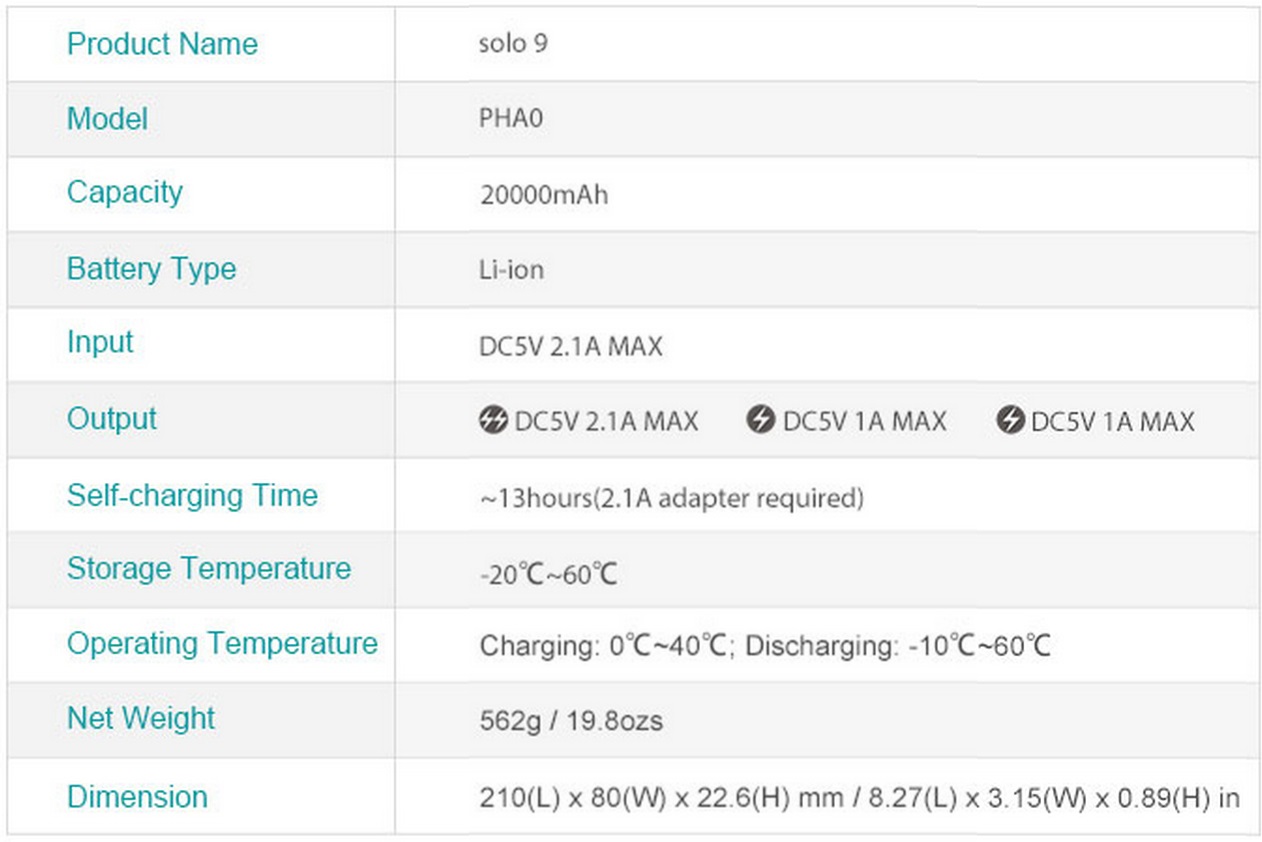Click the Input row's DC5V 2.1A MAX value
The height and width of the screenshot is (842, 1262).
point(570,346)
